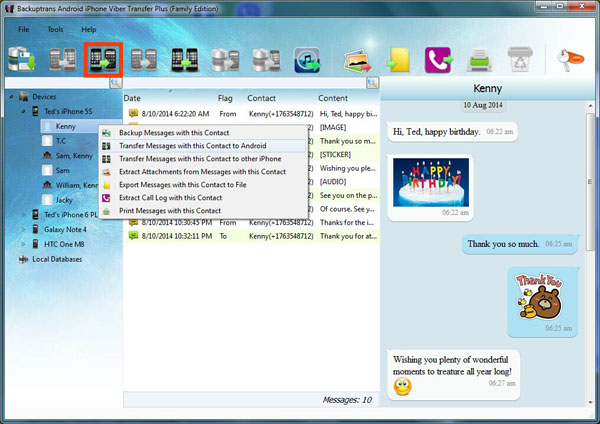Click the Delete recycle bin toolbar icon
The width and height of the screenshot is (600, 424).
coord(520,59)
